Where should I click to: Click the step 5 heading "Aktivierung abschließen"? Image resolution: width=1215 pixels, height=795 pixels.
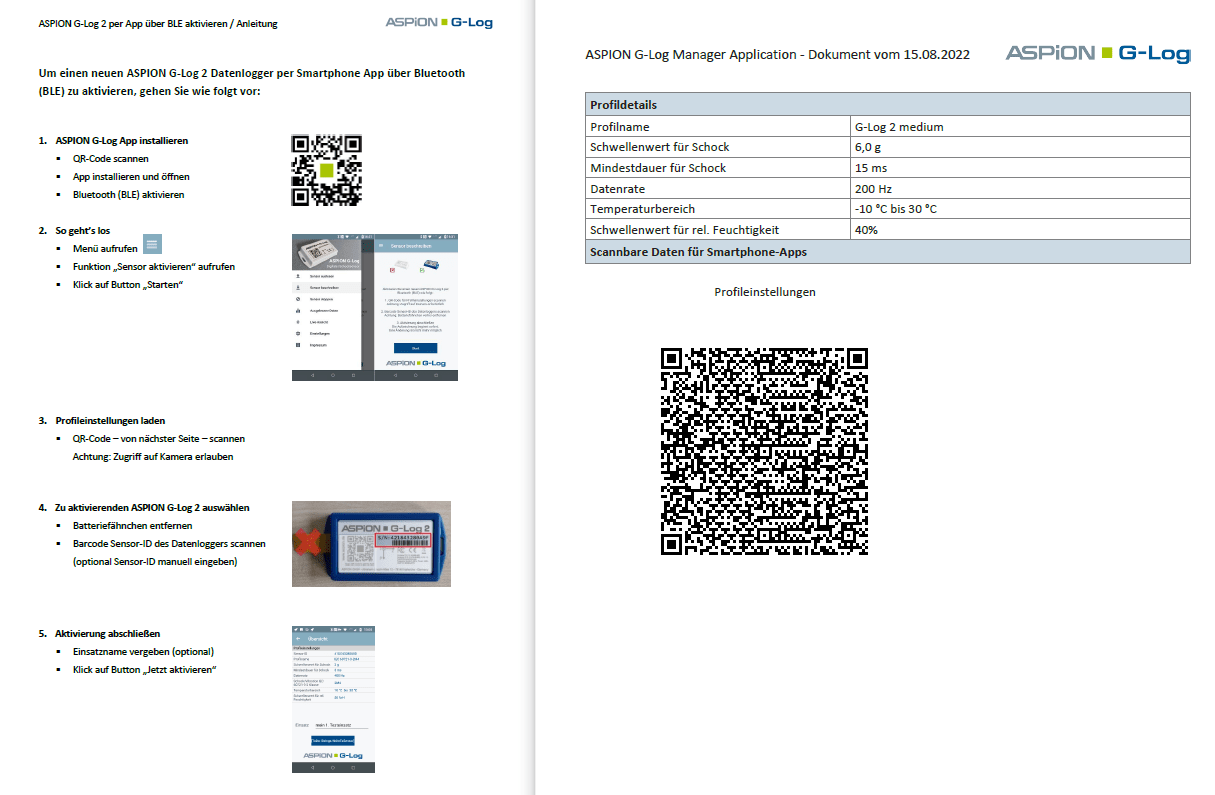107,634
